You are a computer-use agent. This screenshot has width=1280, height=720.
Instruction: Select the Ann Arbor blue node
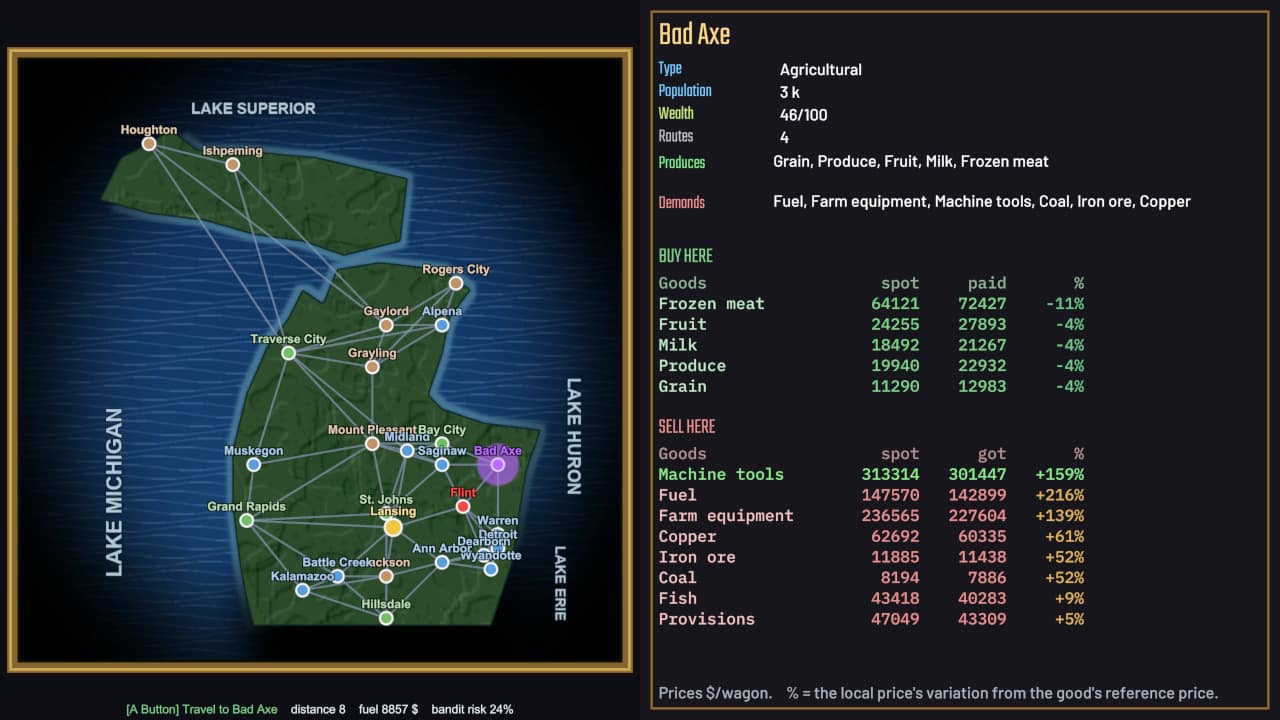tap(442, 563)
